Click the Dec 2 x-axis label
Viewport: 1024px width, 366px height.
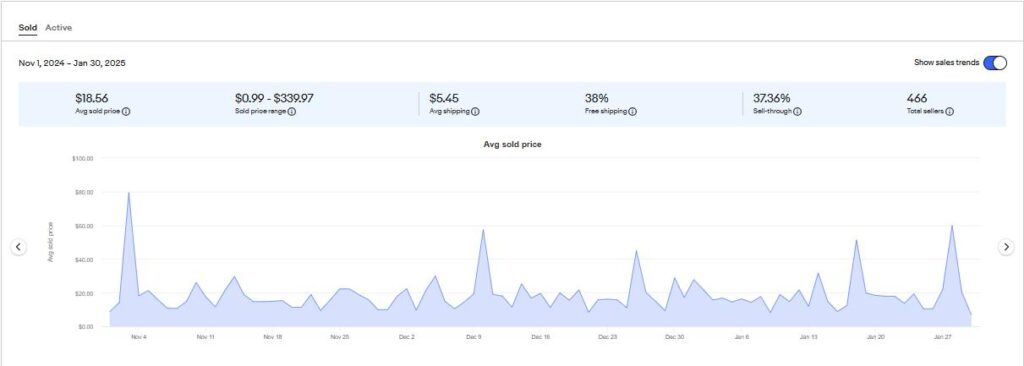click(407, 337)
